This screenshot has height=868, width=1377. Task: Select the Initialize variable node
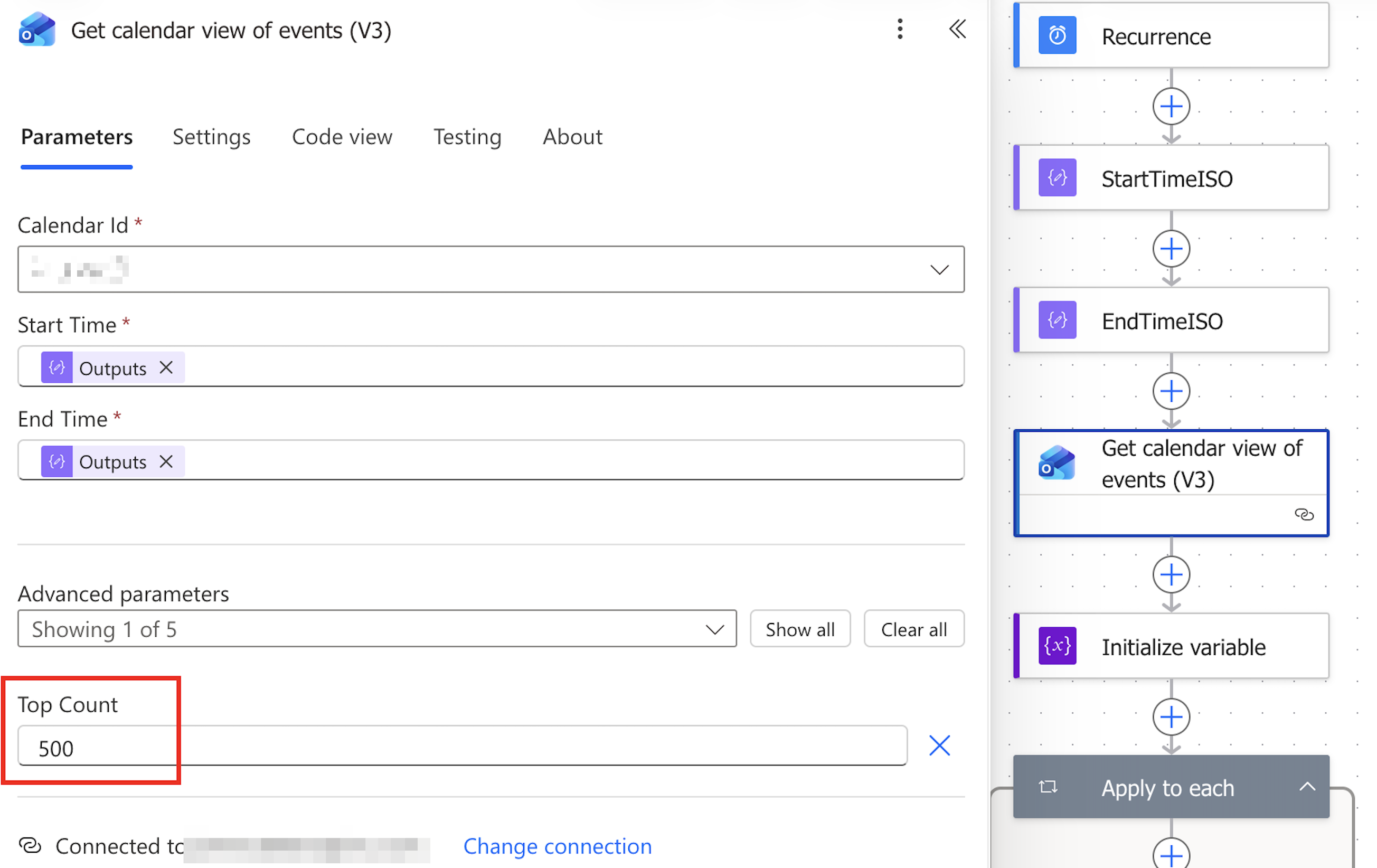[x=1171, y=646]
